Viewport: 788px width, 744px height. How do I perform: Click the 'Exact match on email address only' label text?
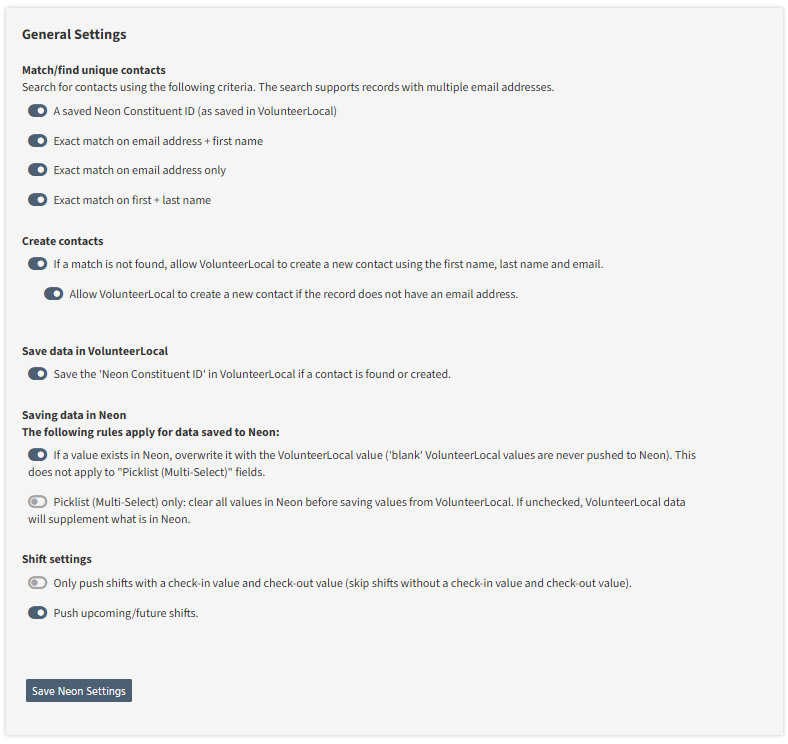point(140,170)
